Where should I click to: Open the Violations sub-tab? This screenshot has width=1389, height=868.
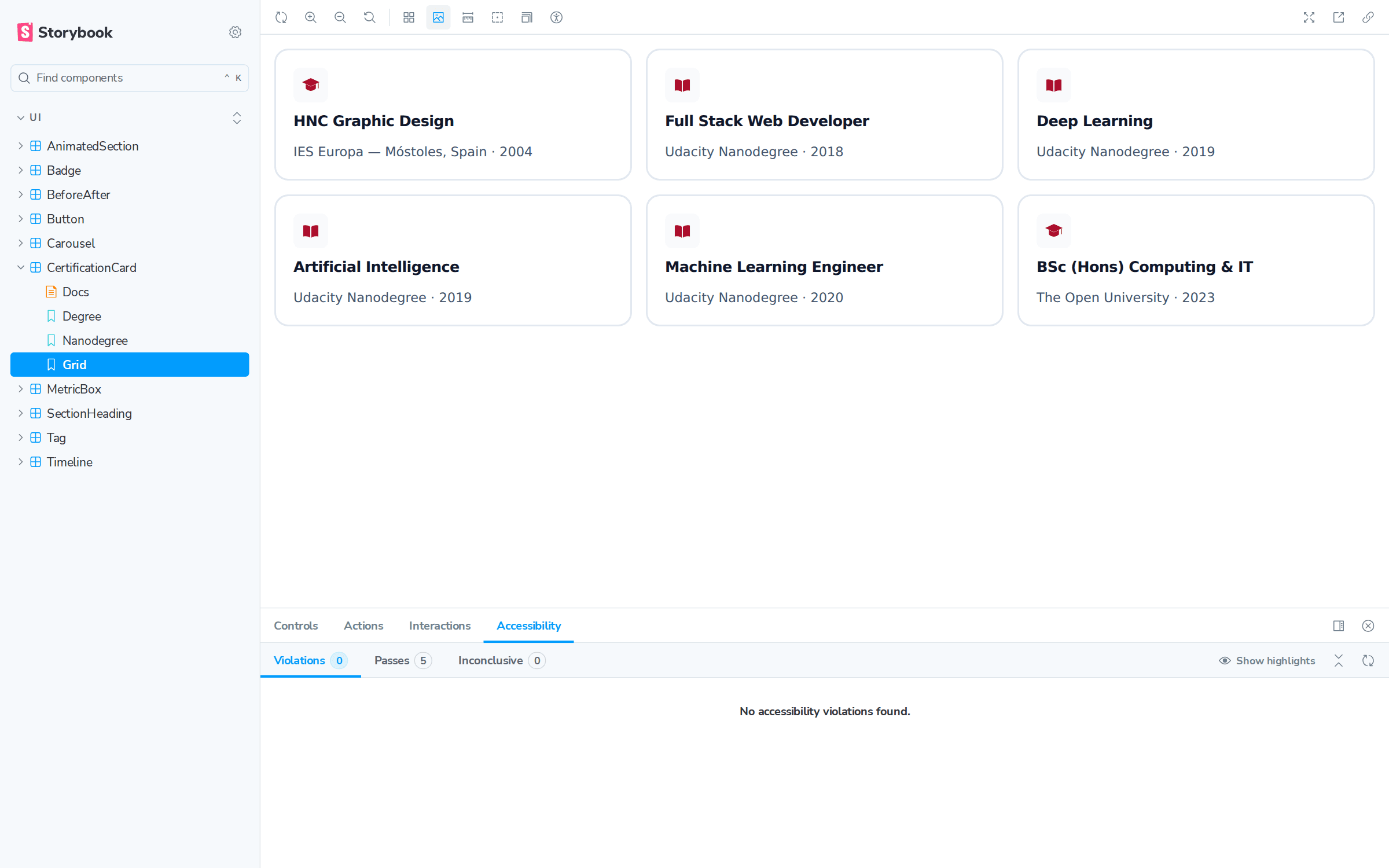tap(310, 660)
